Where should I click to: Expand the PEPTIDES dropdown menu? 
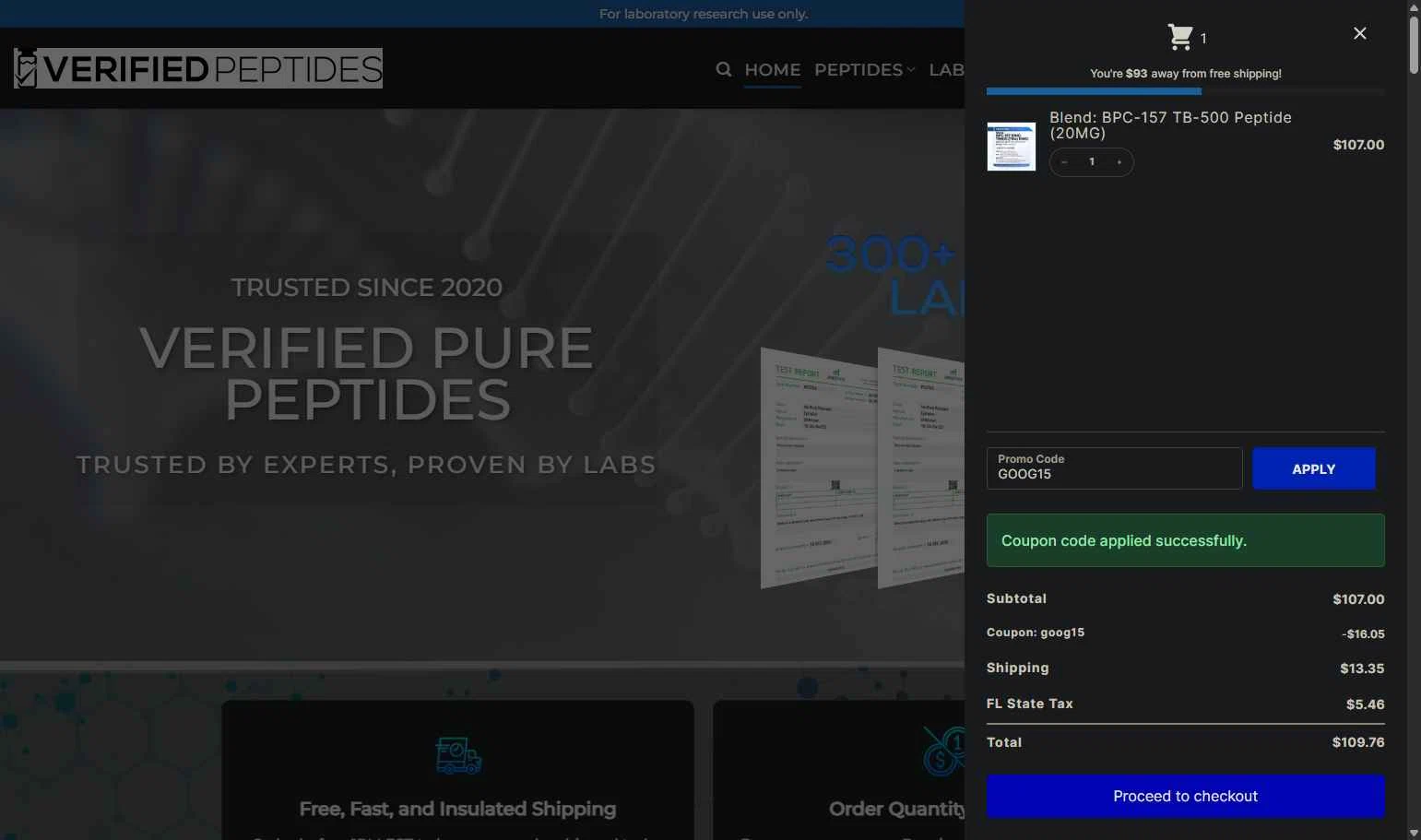click(x=865, y=70)
